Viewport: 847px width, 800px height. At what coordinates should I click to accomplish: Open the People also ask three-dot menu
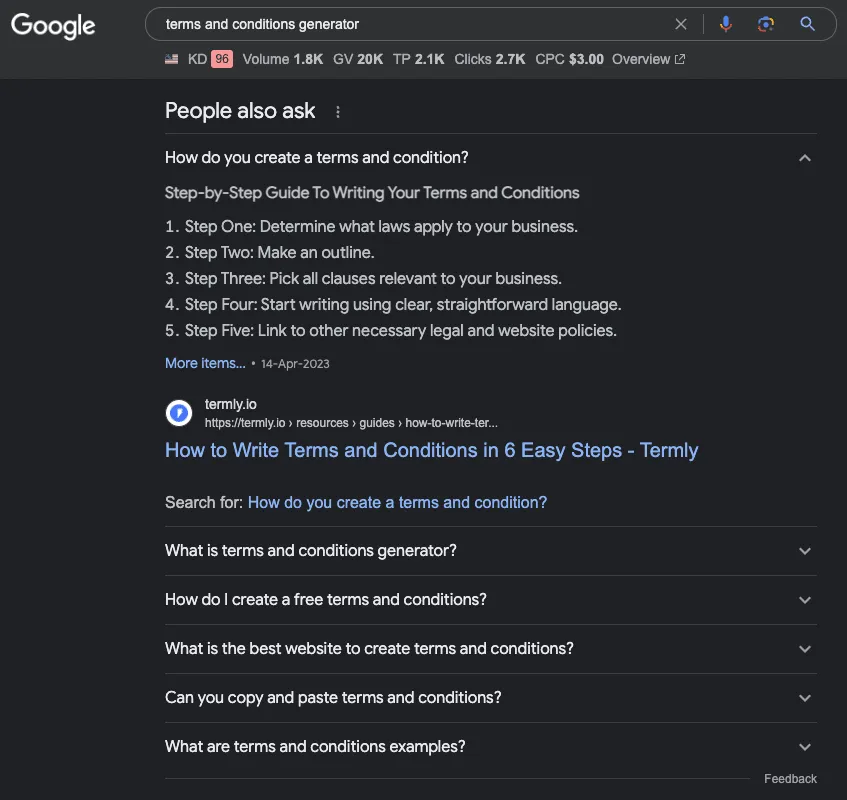coord(337,112)
